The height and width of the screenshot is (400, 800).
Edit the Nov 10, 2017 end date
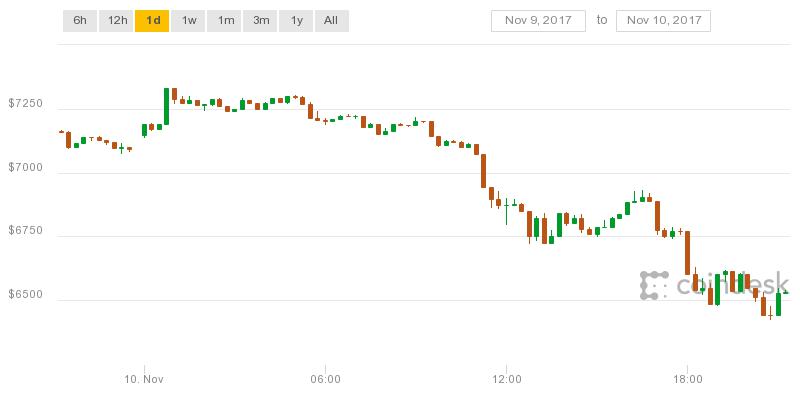pos(663,20)
